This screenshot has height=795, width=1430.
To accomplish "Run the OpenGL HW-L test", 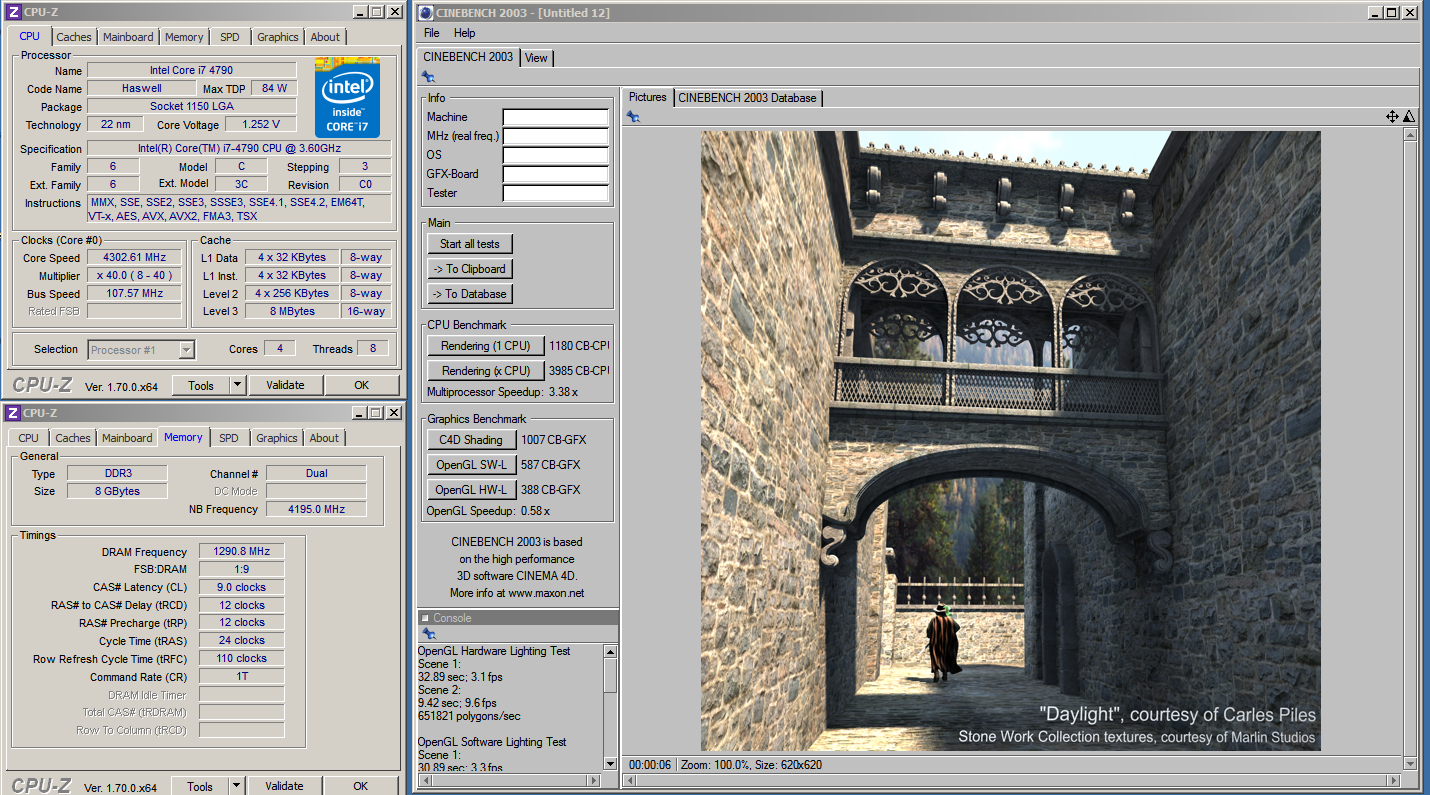I will click(472, 490).
